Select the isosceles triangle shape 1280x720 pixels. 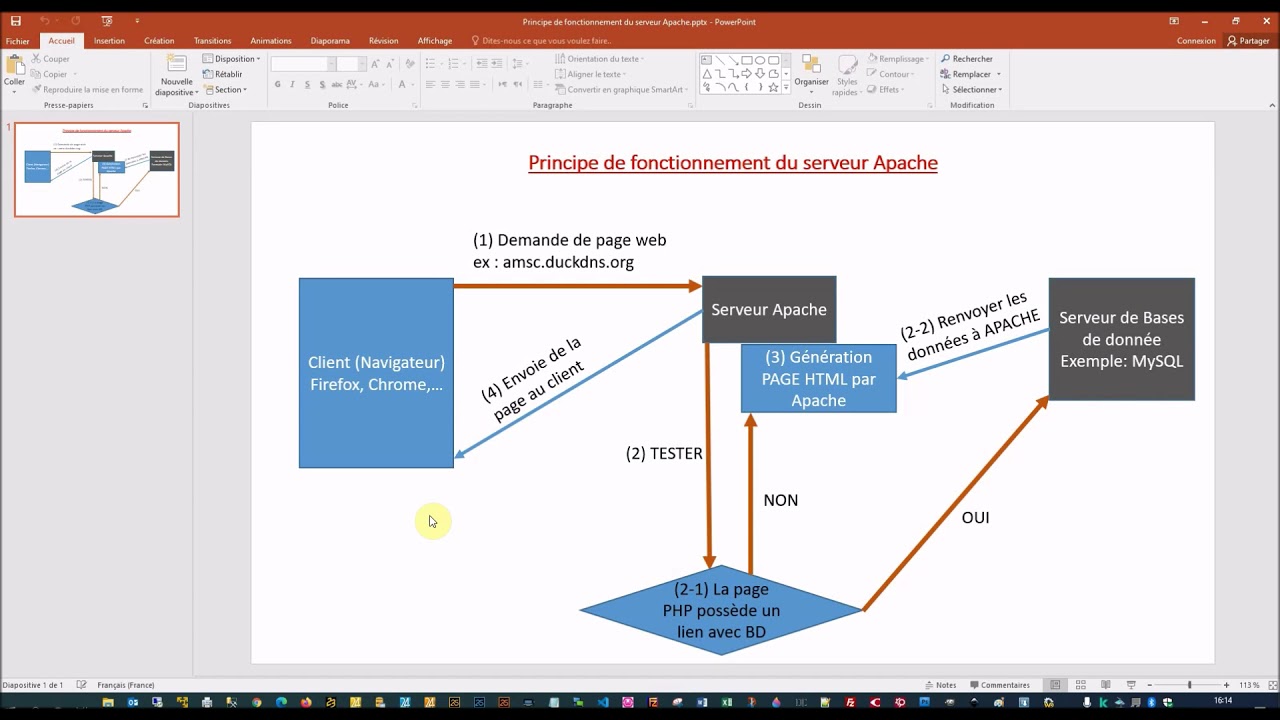click(x=707, y=74)
